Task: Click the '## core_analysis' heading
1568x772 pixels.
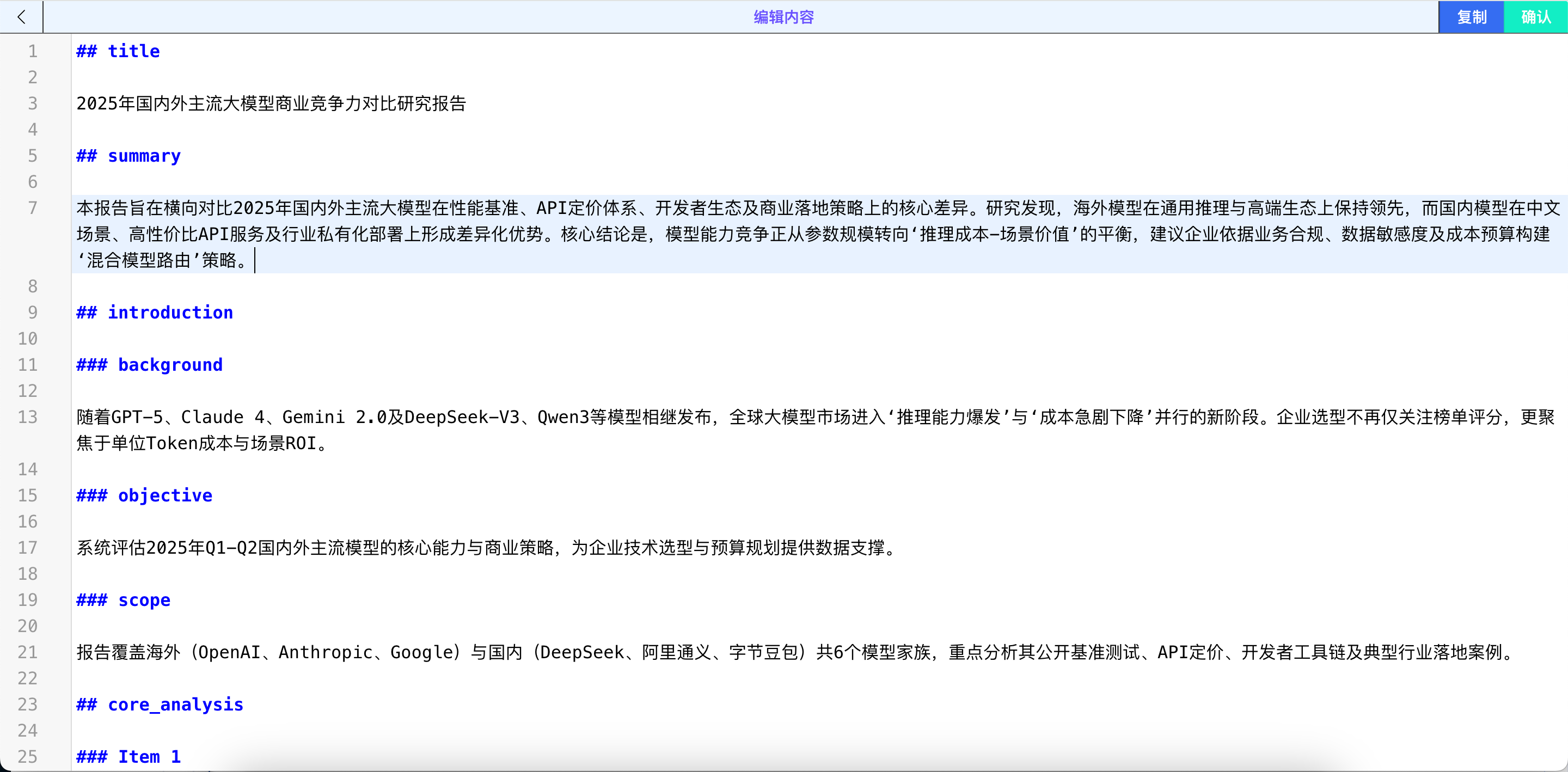Action: tap(160, 704)
